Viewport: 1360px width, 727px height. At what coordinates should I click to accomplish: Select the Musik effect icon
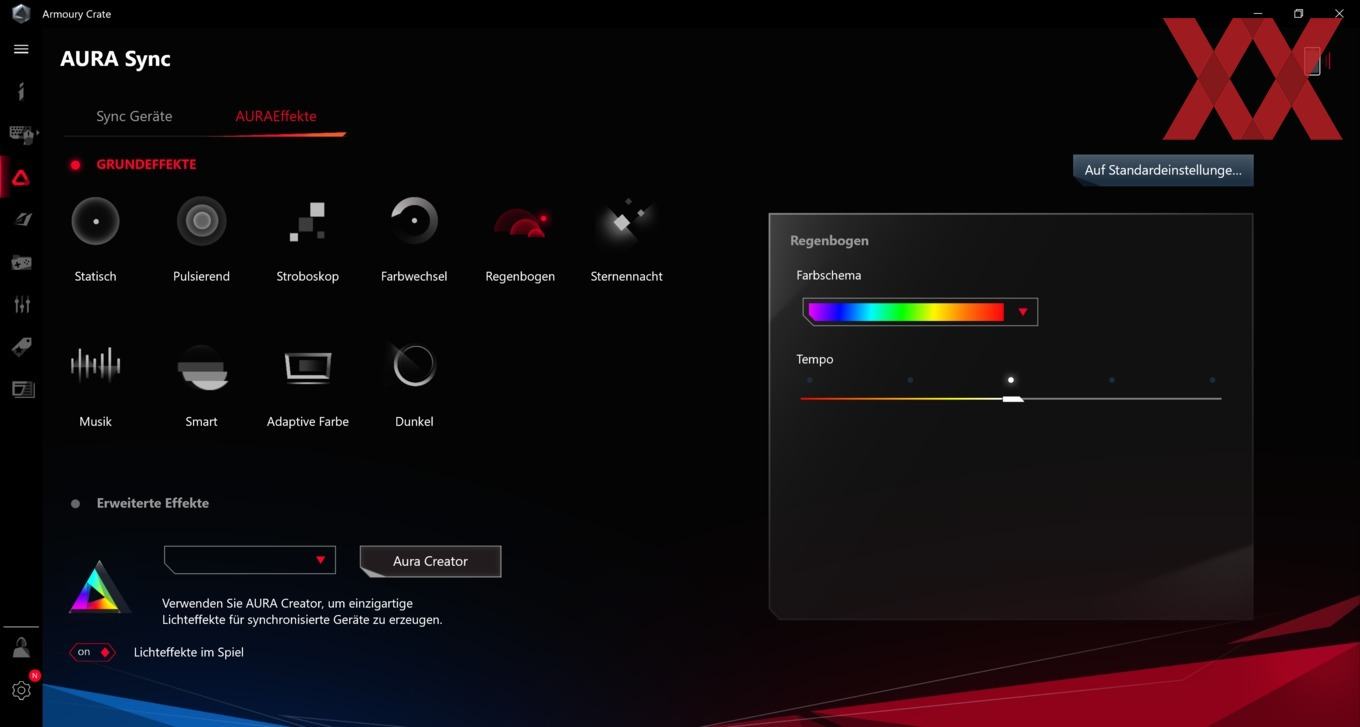tap(95, 366)
